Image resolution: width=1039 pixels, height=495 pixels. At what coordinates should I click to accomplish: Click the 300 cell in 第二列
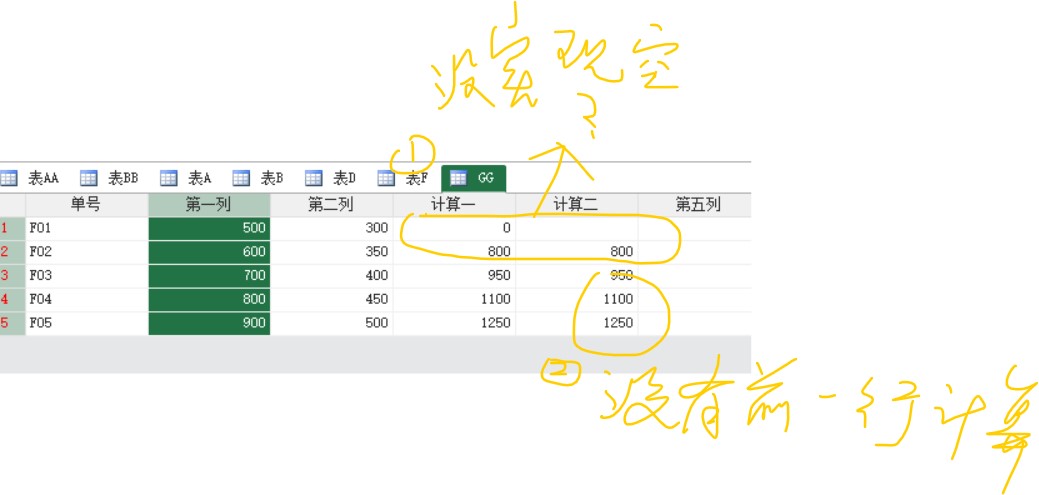pos(331,229)
